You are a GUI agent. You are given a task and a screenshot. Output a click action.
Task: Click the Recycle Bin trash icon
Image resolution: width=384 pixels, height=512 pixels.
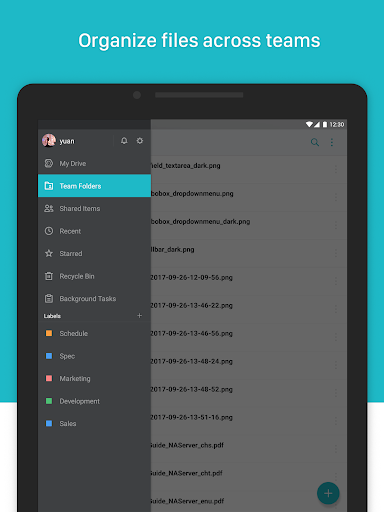[x=49, y=276]
